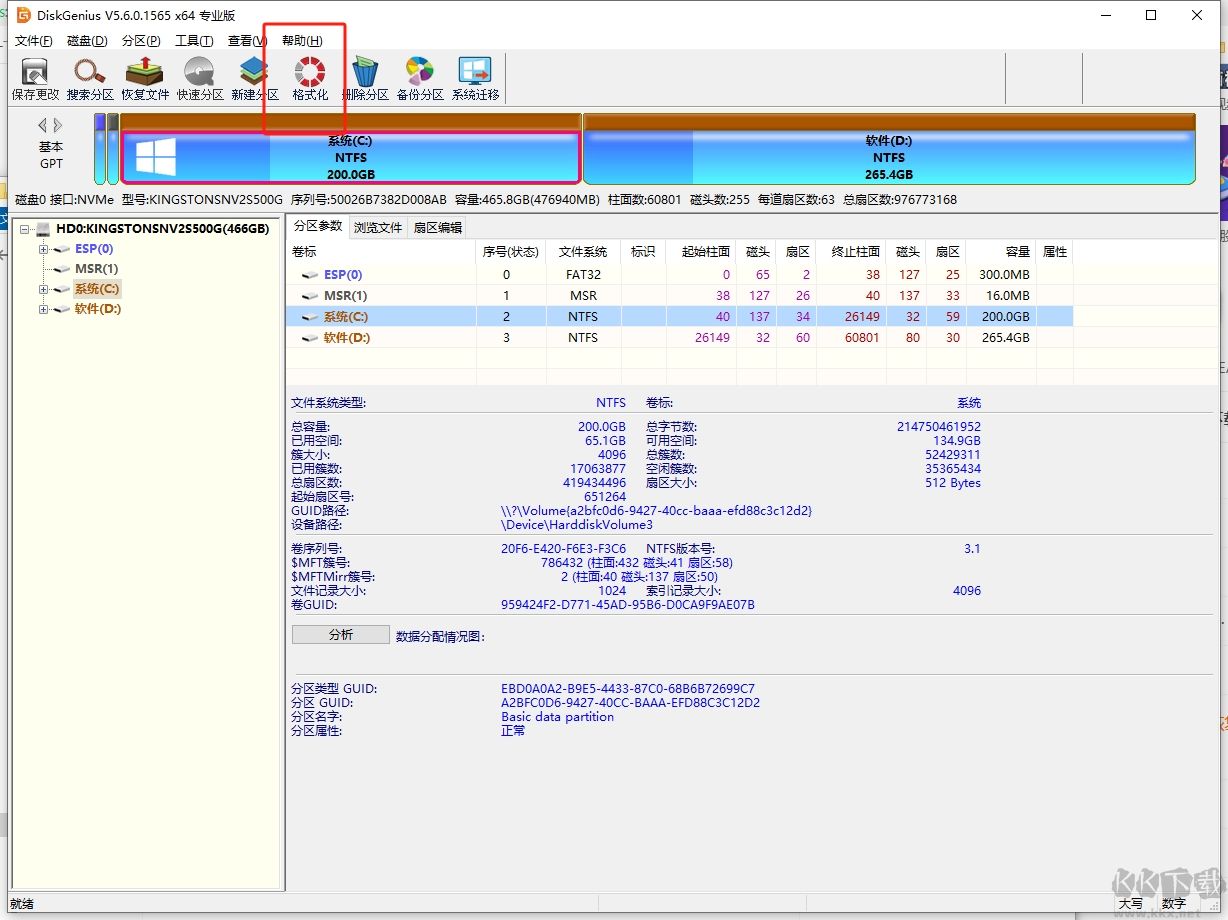
Task: Collapse the HD0:KINGSTONSNV2S500G disk node
Action: [x=26, y=229]
